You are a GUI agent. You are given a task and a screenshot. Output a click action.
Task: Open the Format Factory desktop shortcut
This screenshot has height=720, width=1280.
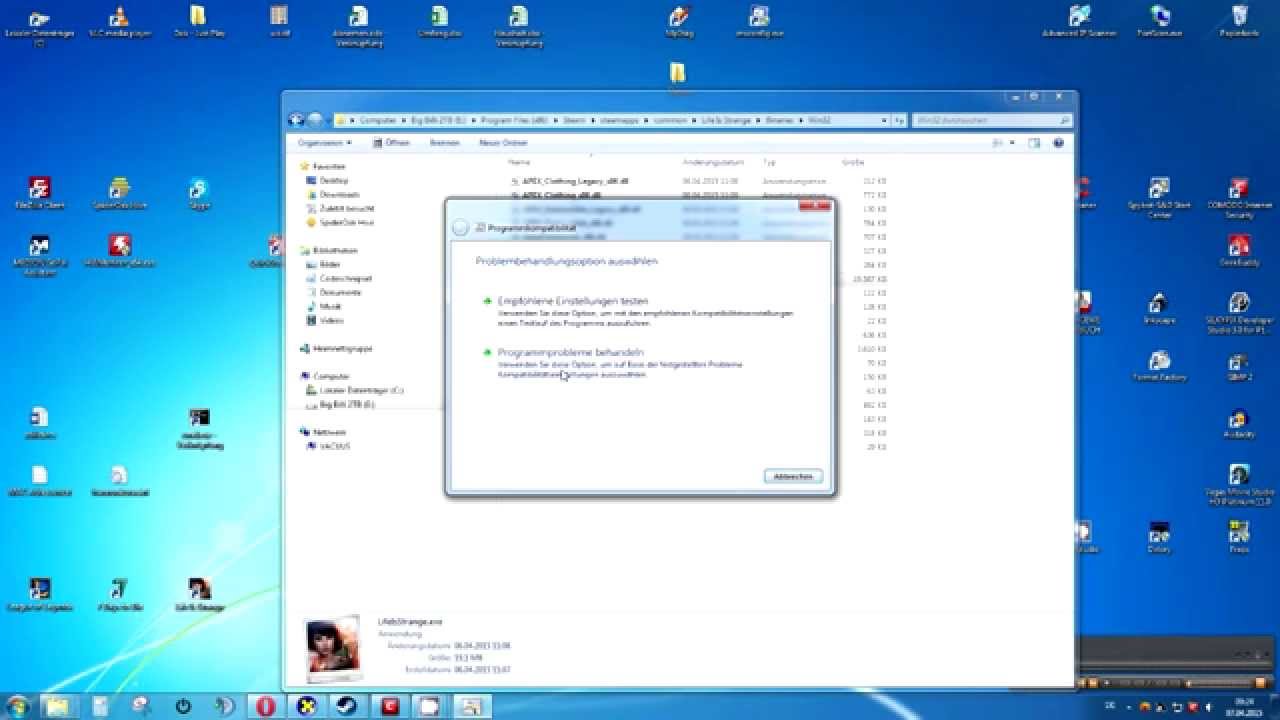point(1159,366)
